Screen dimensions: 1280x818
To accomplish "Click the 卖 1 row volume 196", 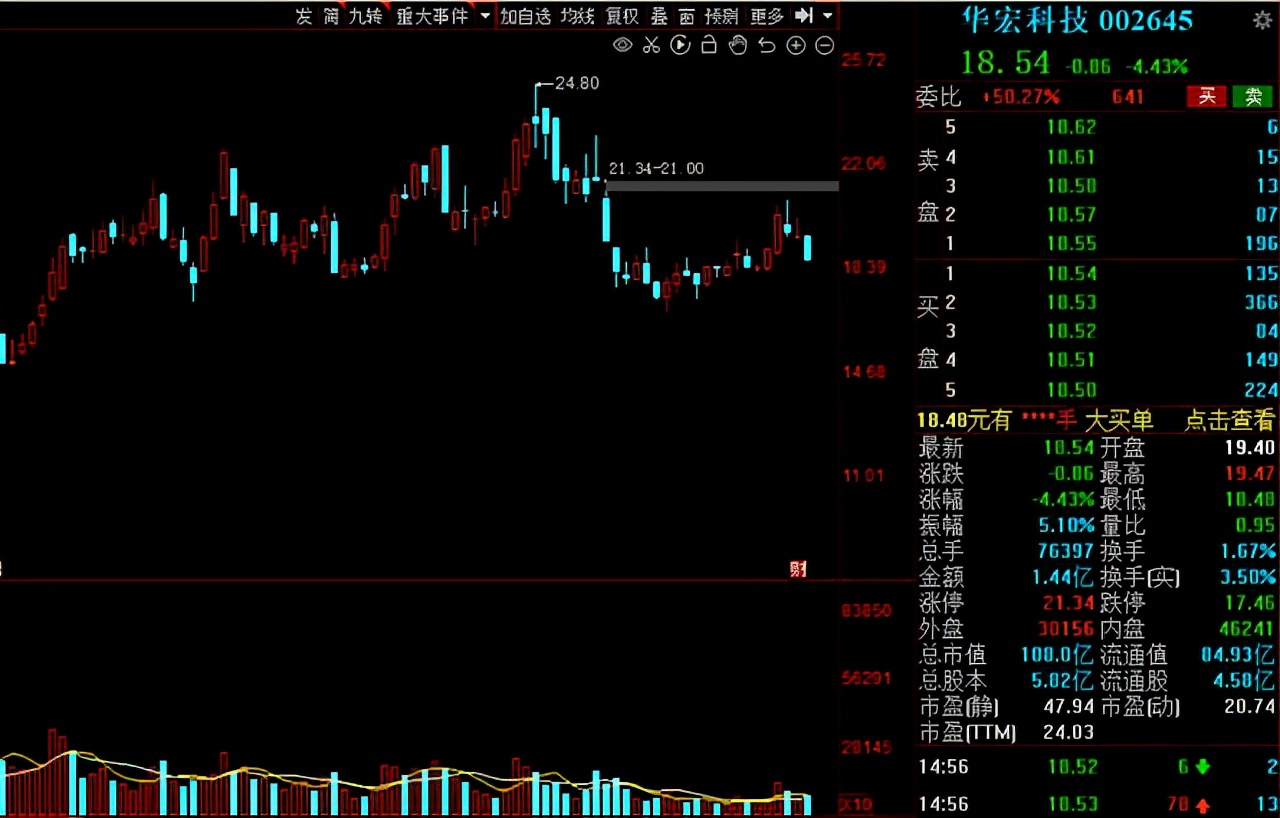I will point(1261,243).
